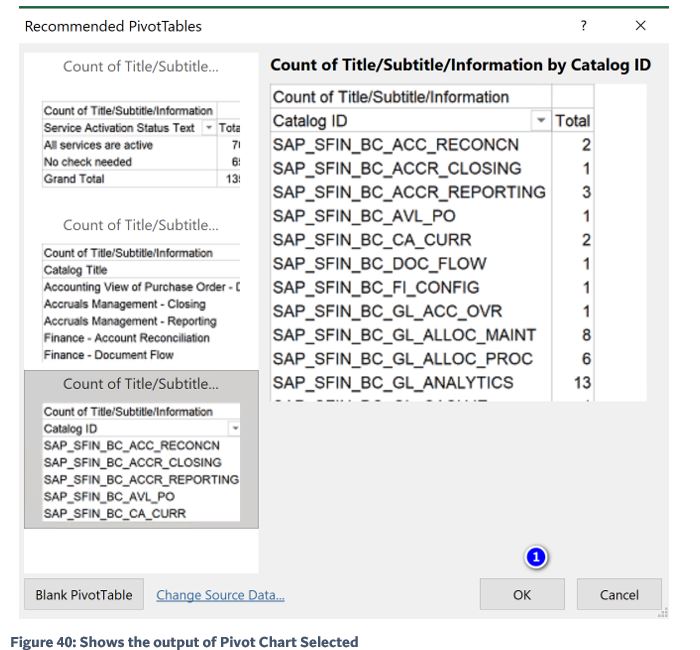Click the Total column header in preview
The width and height of the screenshot is (700, 650).
pos(572,121)
